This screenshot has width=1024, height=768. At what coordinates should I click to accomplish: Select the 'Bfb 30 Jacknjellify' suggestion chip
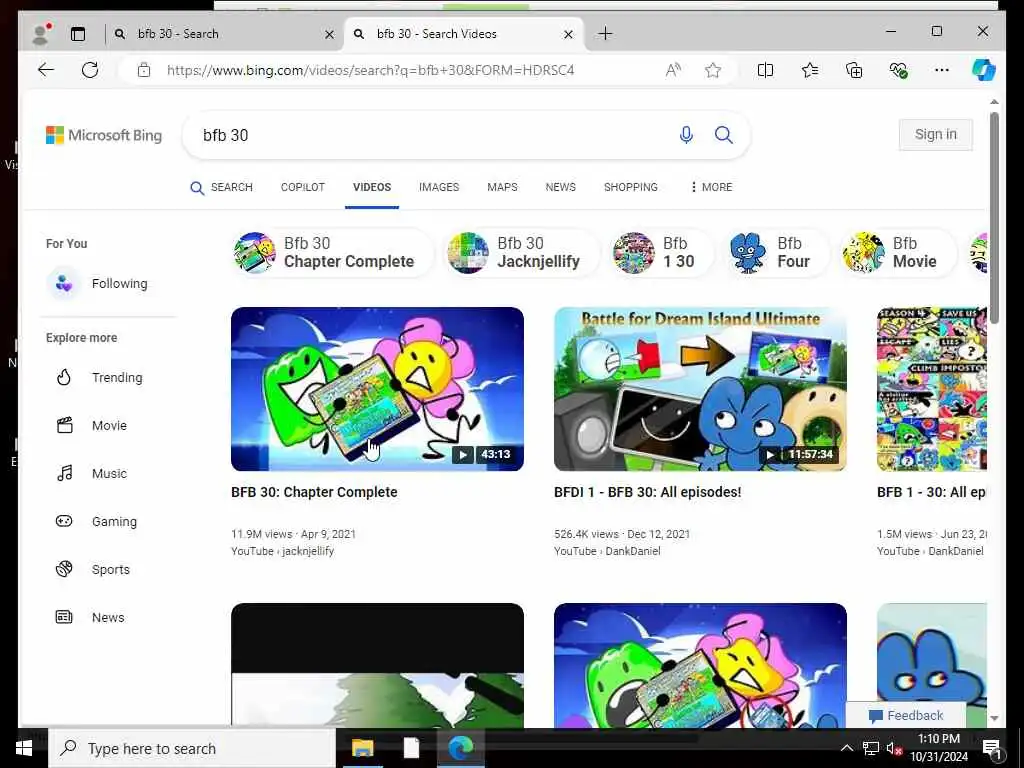point(522,252)
